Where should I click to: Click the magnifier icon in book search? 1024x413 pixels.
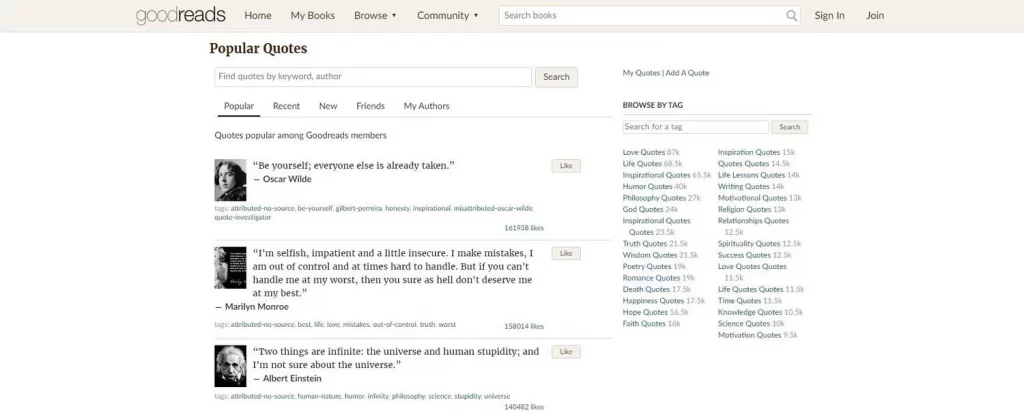[x=791, y=16]
